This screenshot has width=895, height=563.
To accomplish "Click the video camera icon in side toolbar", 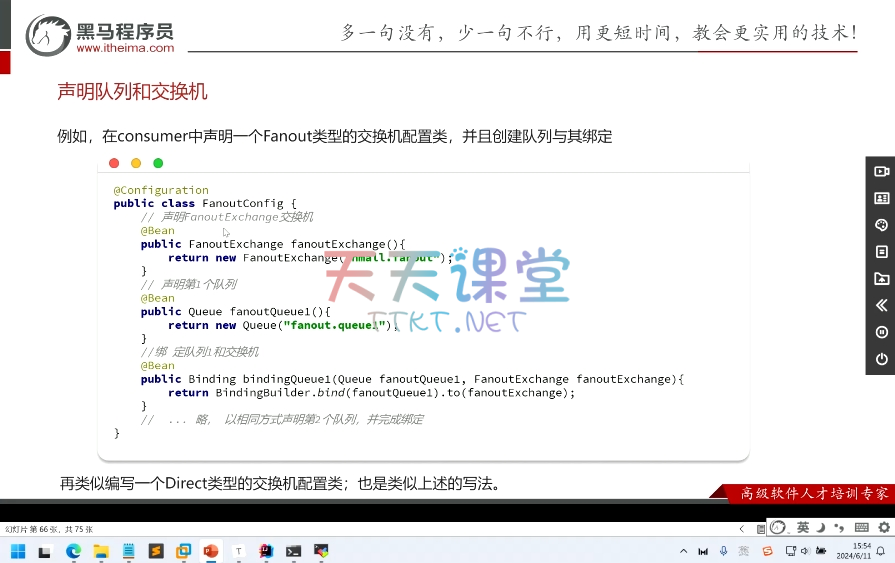I will coord(881,172).
